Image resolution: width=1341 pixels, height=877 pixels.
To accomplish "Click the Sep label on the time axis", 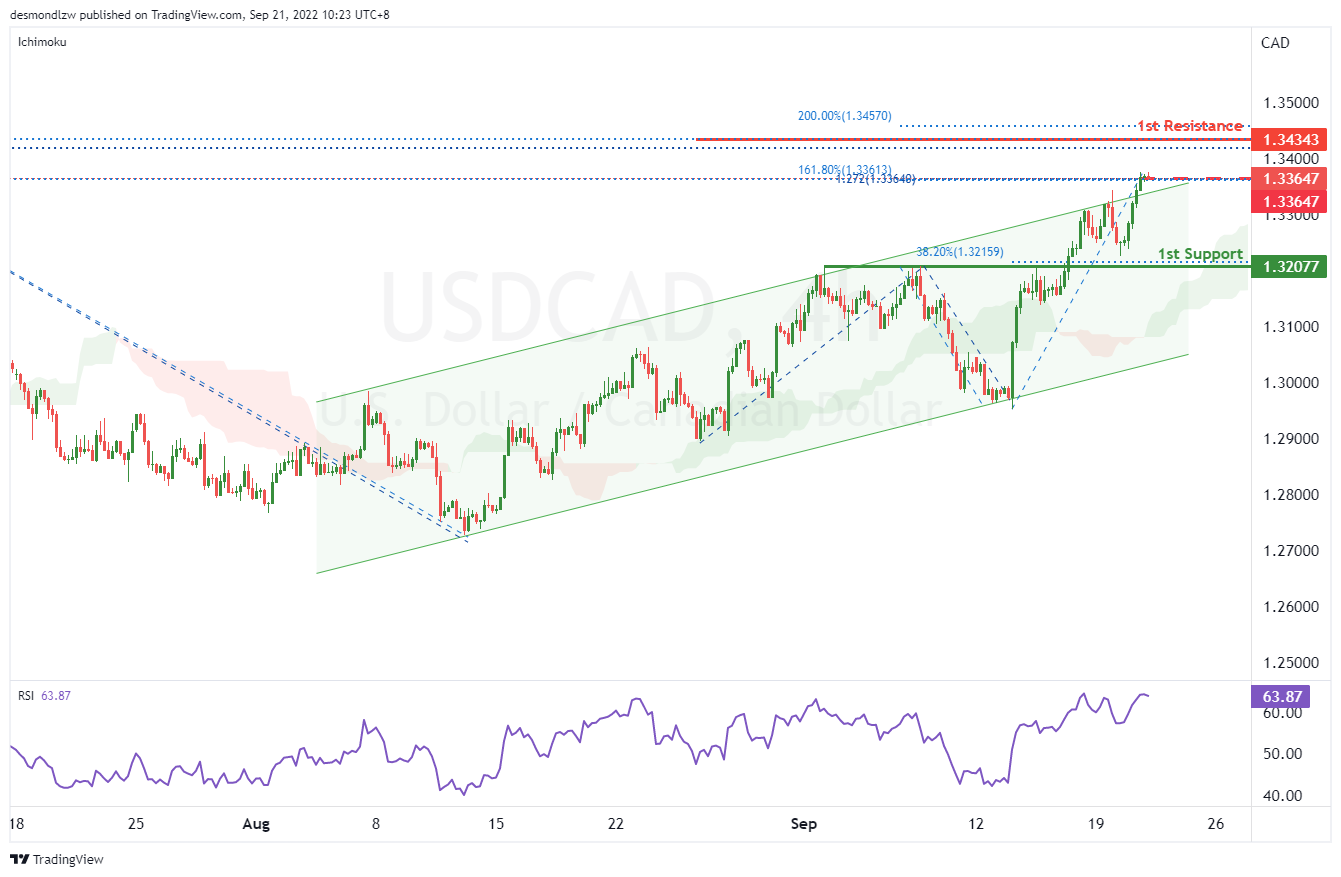I will point(804,824).
